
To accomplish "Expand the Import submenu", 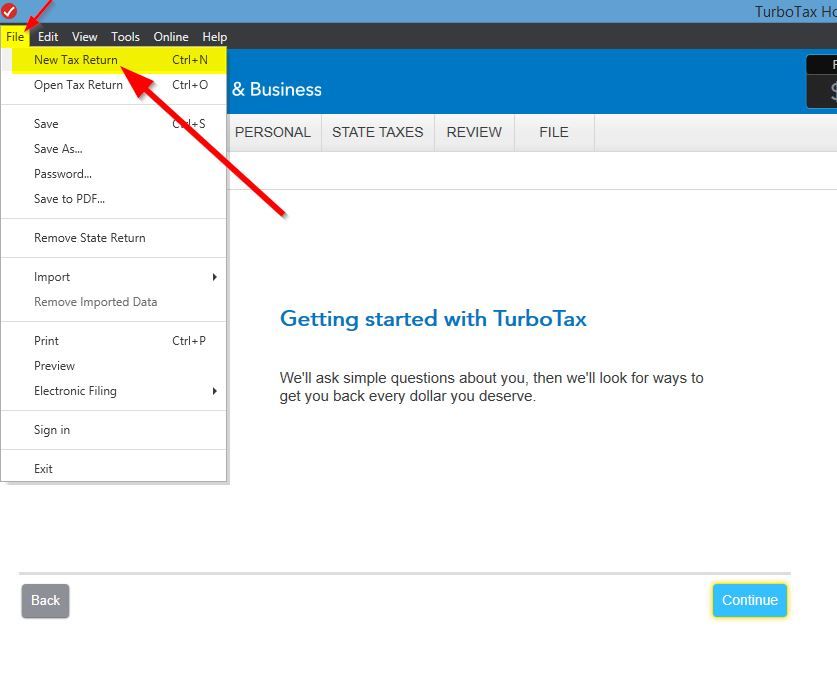I will pos(114,277).
